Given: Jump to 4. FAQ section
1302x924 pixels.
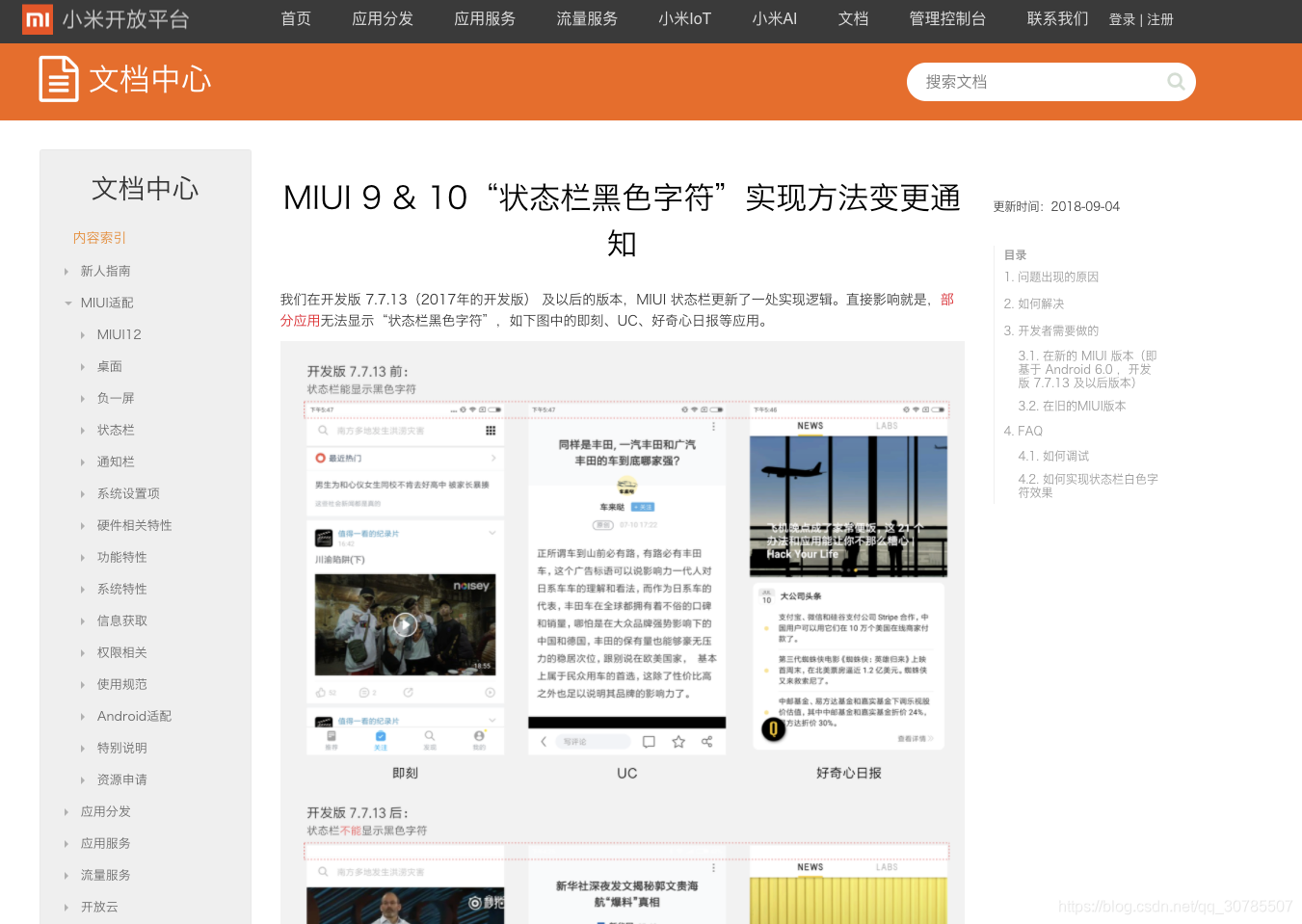Looking at the screenshot, I should 1023,431.
